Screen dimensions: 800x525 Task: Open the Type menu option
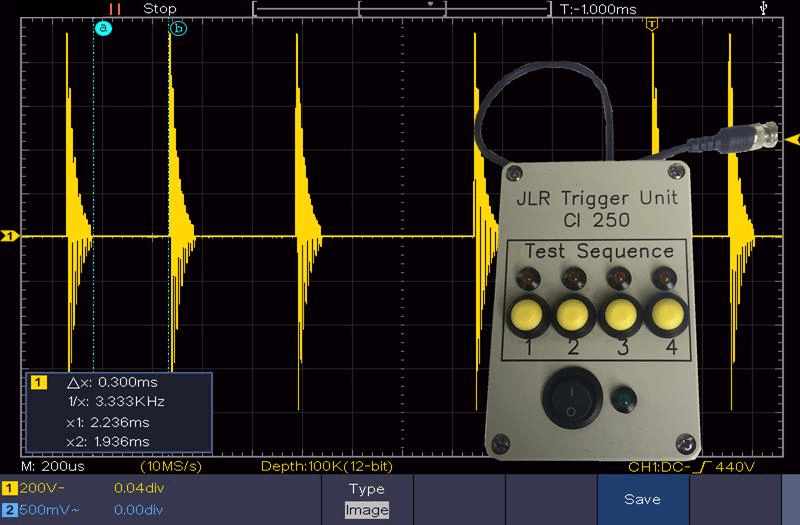click(x=367, y=489)
